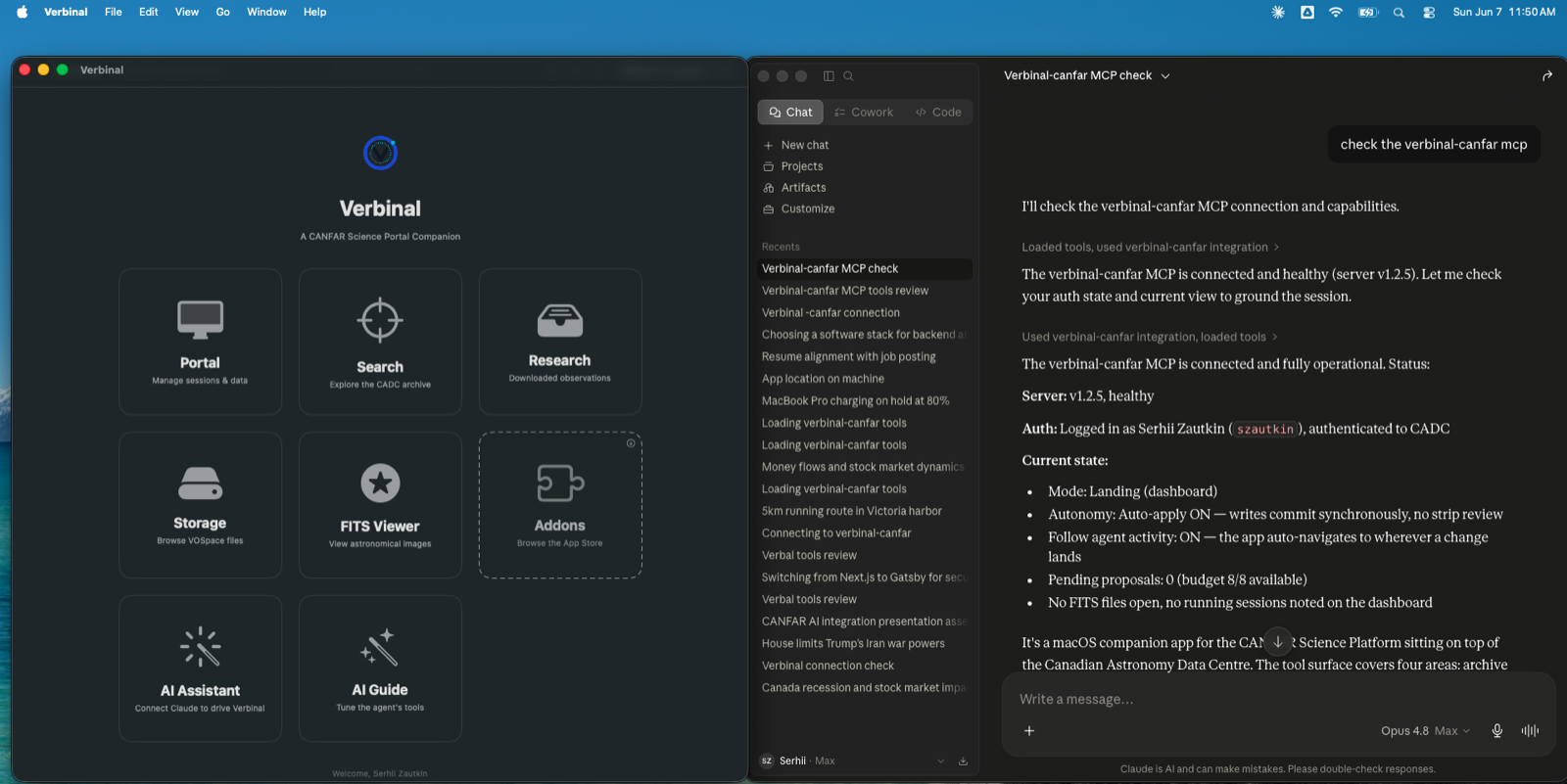Open Projects in the sidebar
1567x784 pixels.
tap(865, 166)
